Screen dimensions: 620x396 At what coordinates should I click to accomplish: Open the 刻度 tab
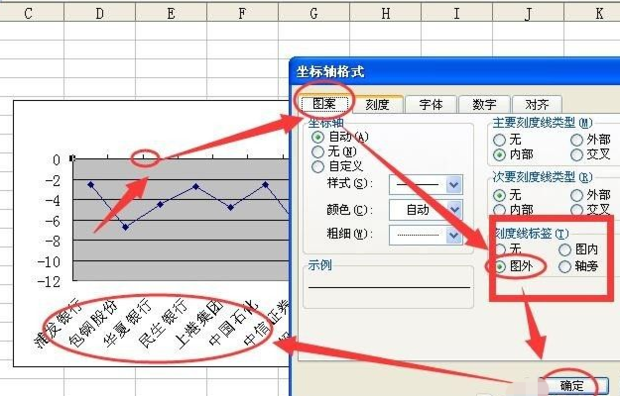(x=378, y=104)
